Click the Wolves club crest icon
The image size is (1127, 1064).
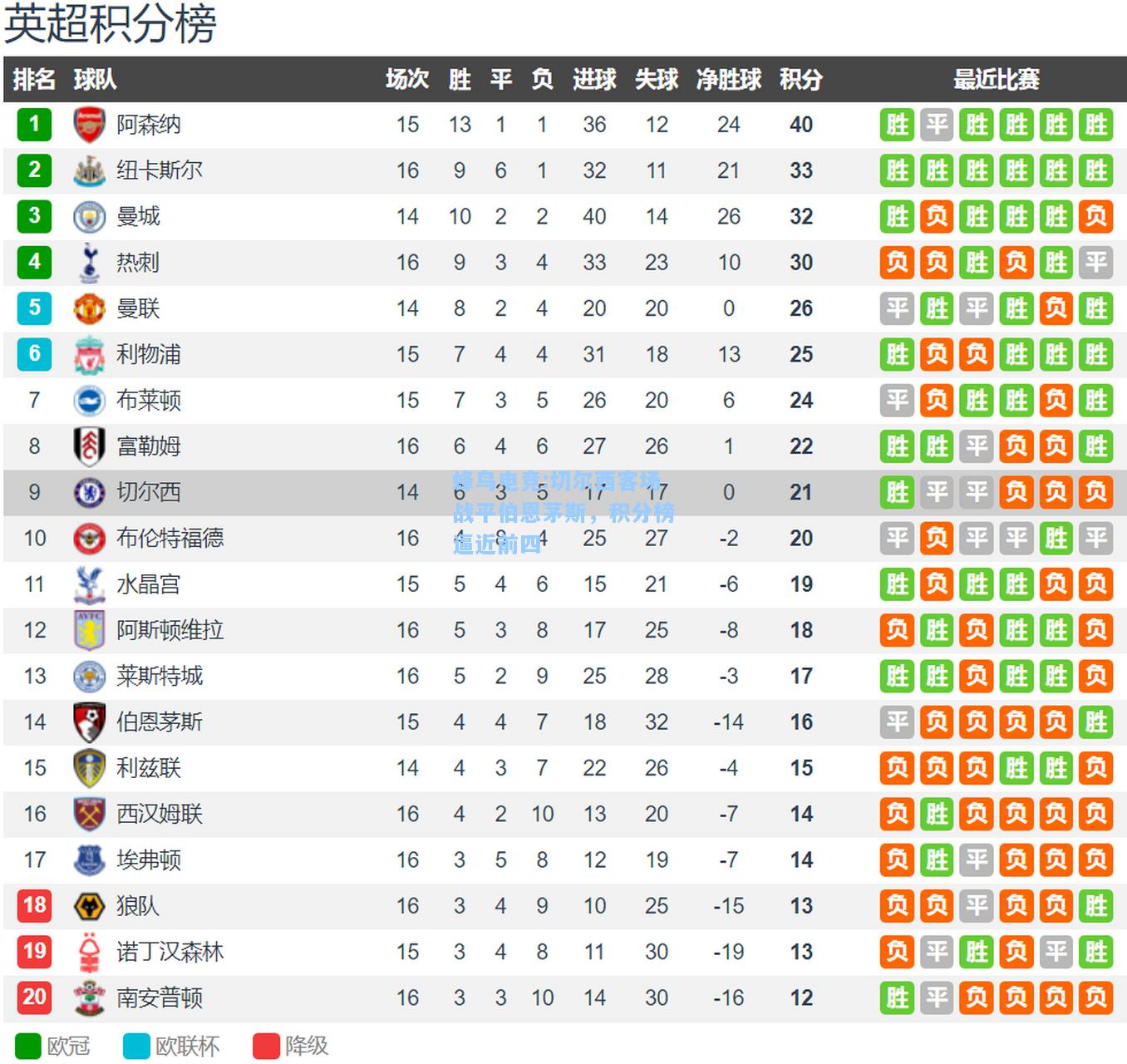[89, 906]
